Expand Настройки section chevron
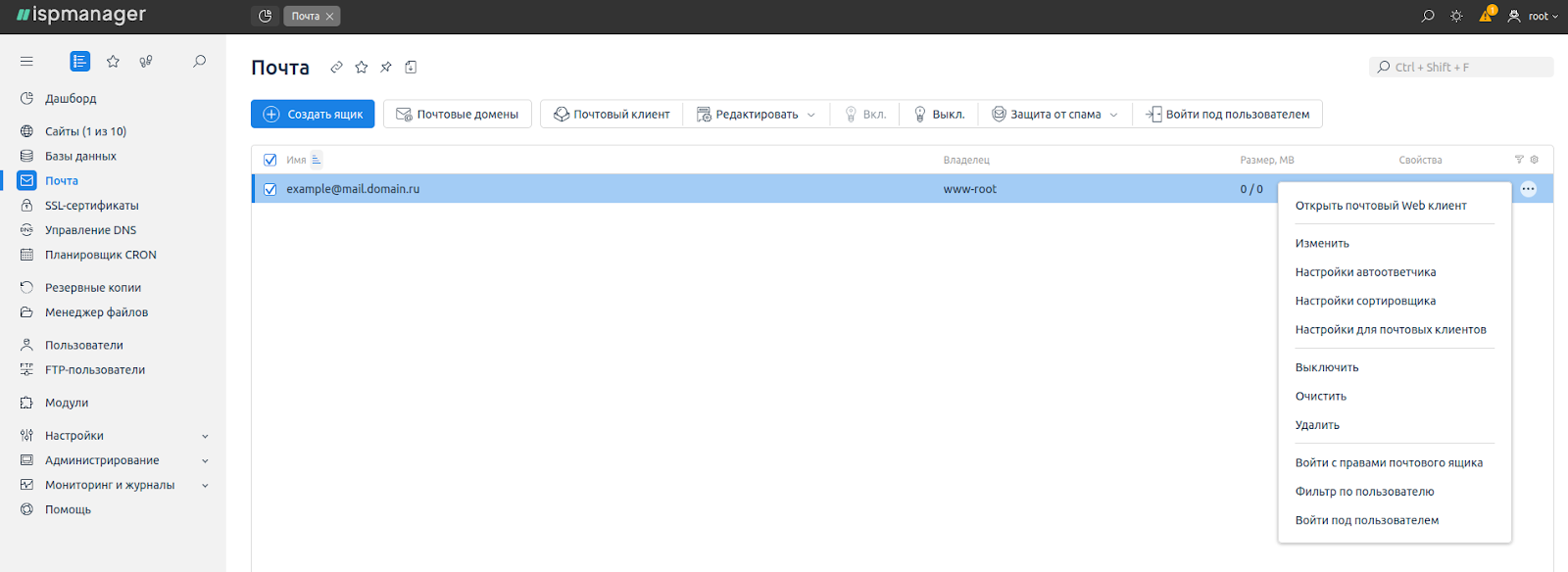Viewport: 1568px width, 572px height. (x=205, y=436)
